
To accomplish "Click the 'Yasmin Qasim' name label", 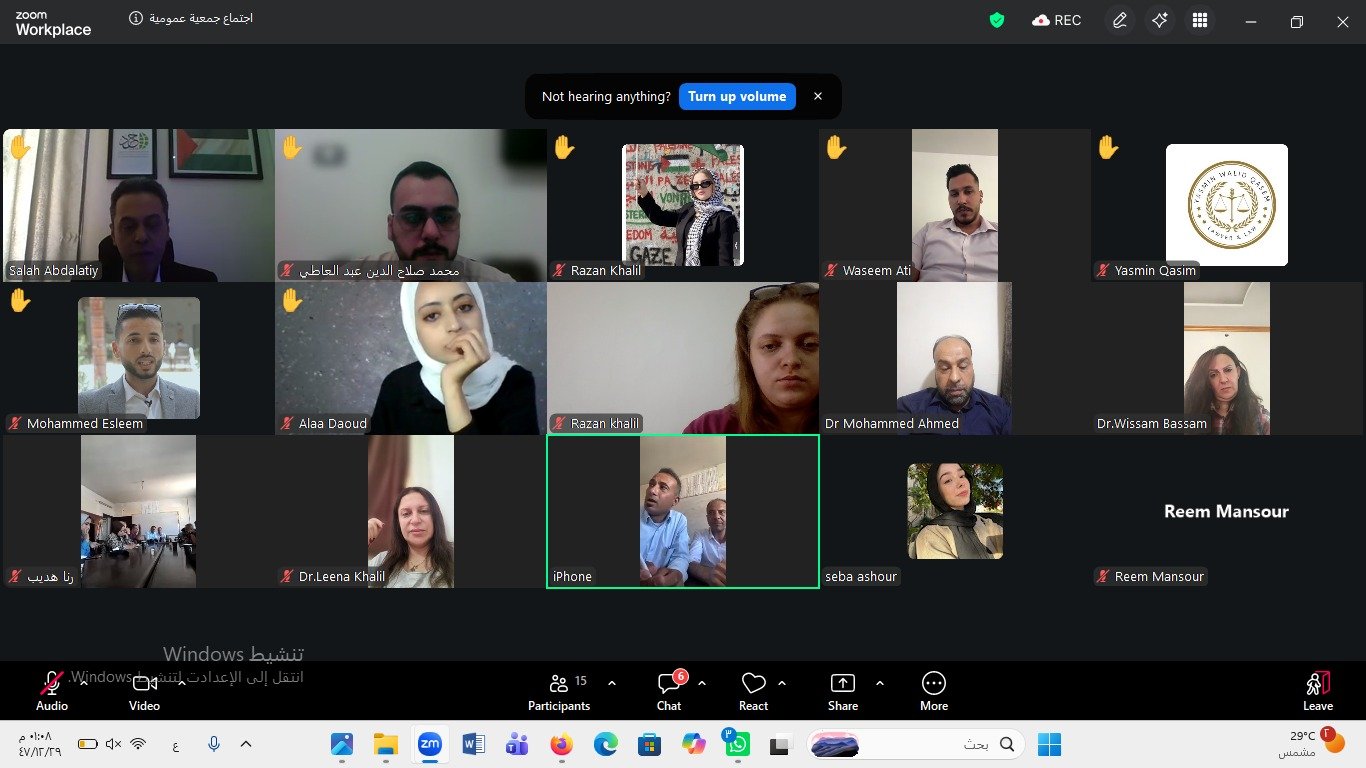I will click(1155, 271).
